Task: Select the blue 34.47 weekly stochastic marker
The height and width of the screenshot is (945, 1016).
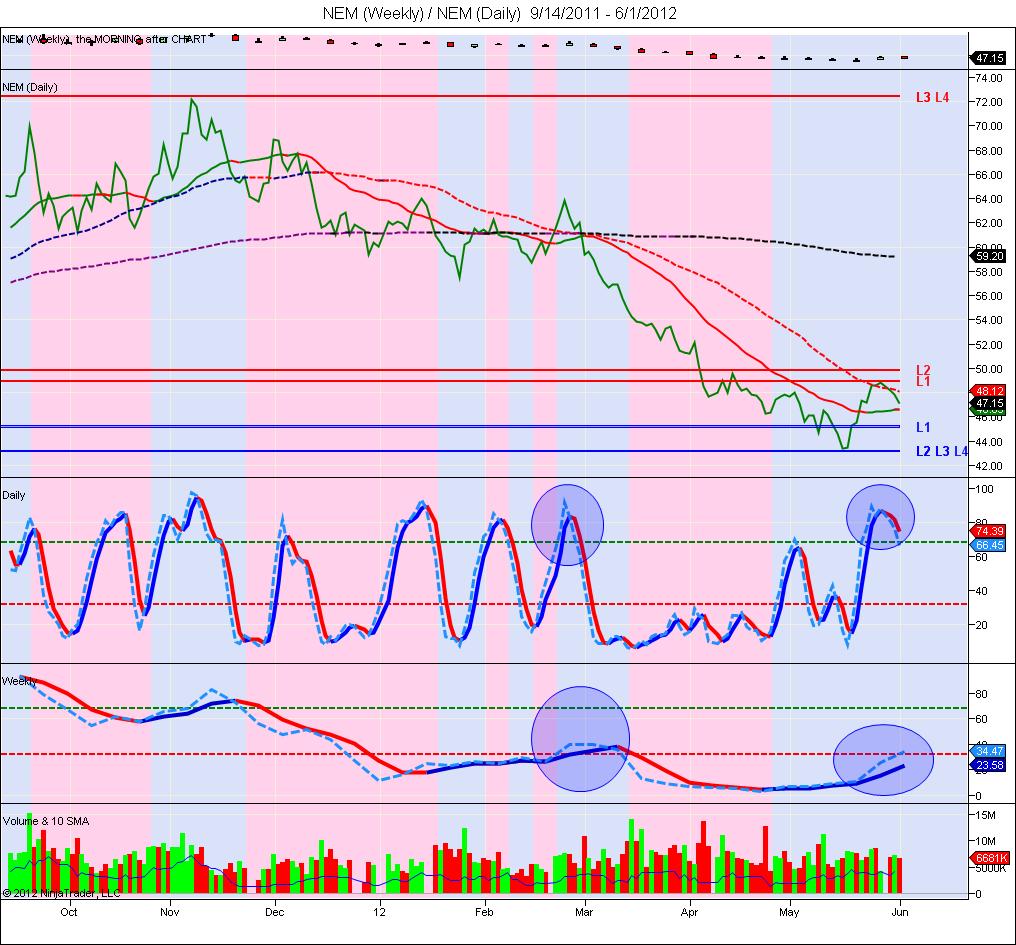Action: [x=989, y=751]
